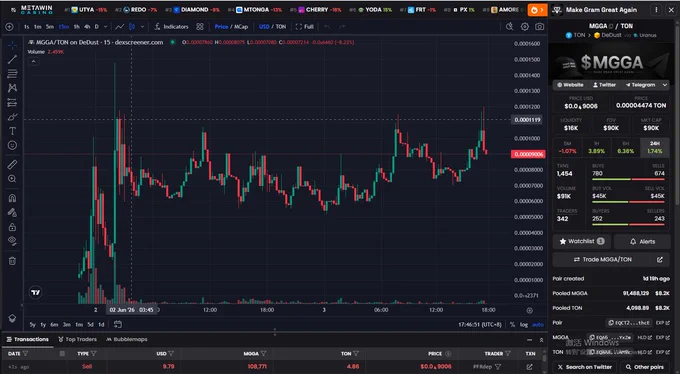Toggle auto scale on price axis
This screenshot has width=680, height=374.
(538, 325)
